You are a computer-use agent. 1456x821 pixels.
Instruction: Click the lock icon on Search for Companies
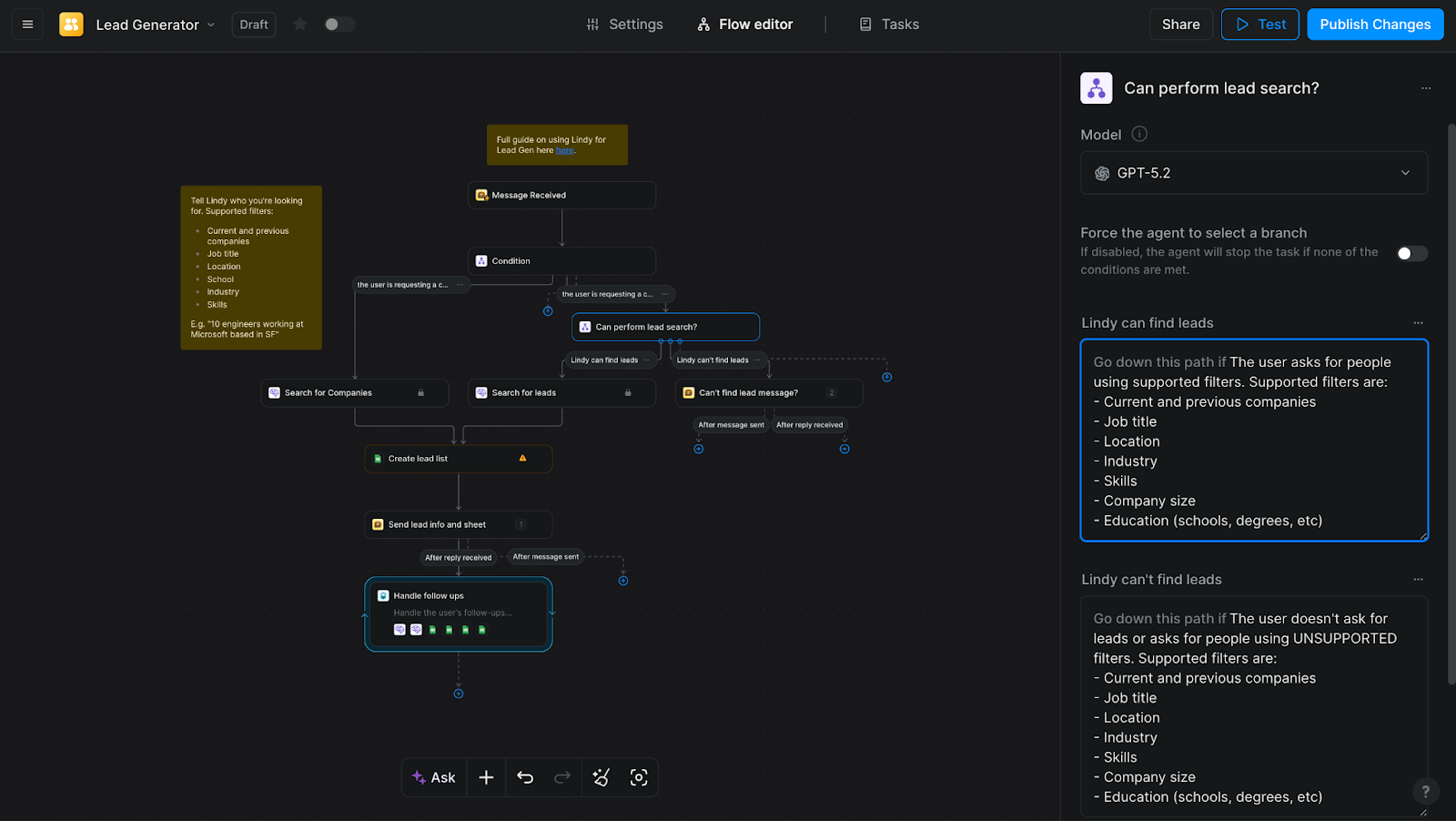coord(420,393)
